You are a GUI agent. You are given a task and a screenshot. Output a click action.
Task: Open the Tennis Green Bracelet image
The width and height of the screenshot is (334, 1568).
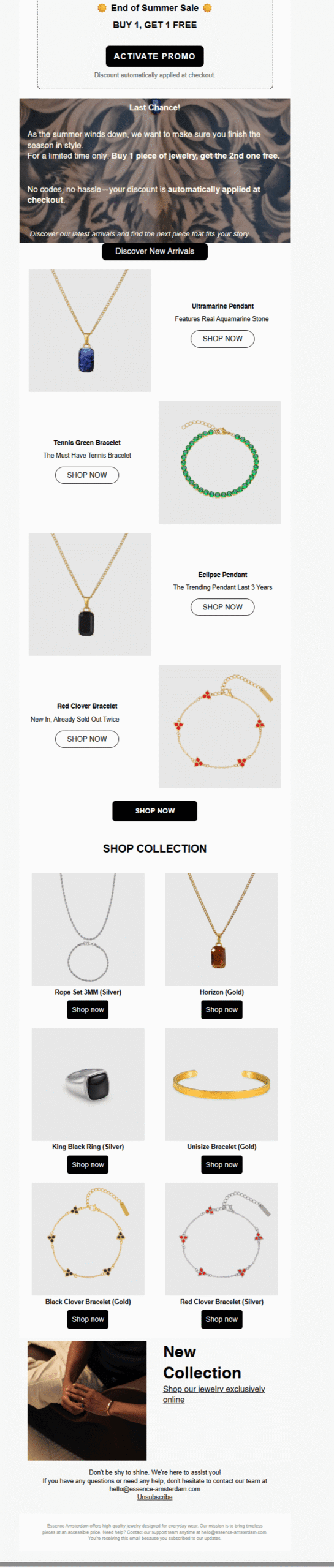(220, 462)
